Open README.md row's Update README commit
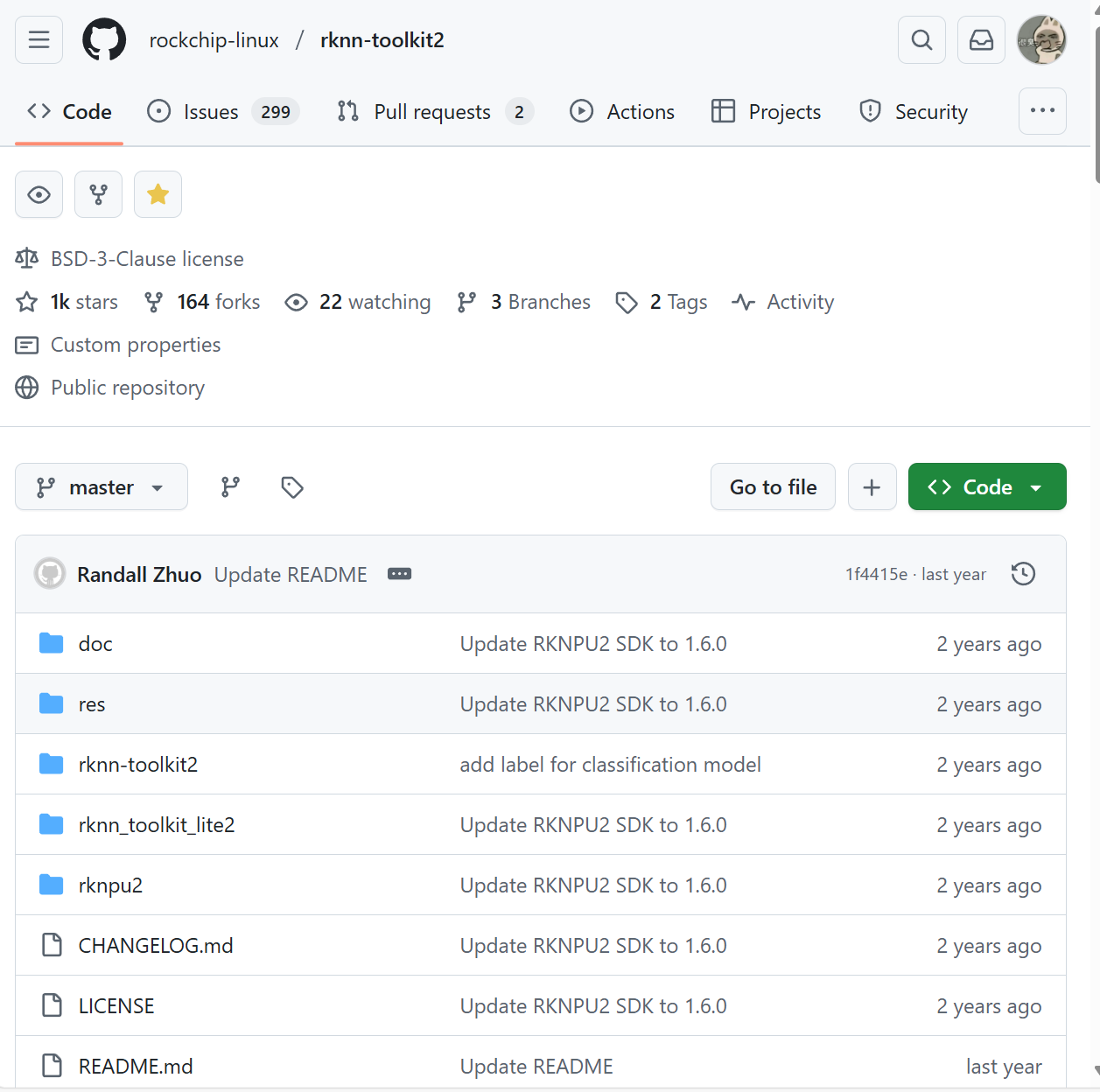The height and width of the screenshot is (1092, 1100). [x=536, y=1067]
